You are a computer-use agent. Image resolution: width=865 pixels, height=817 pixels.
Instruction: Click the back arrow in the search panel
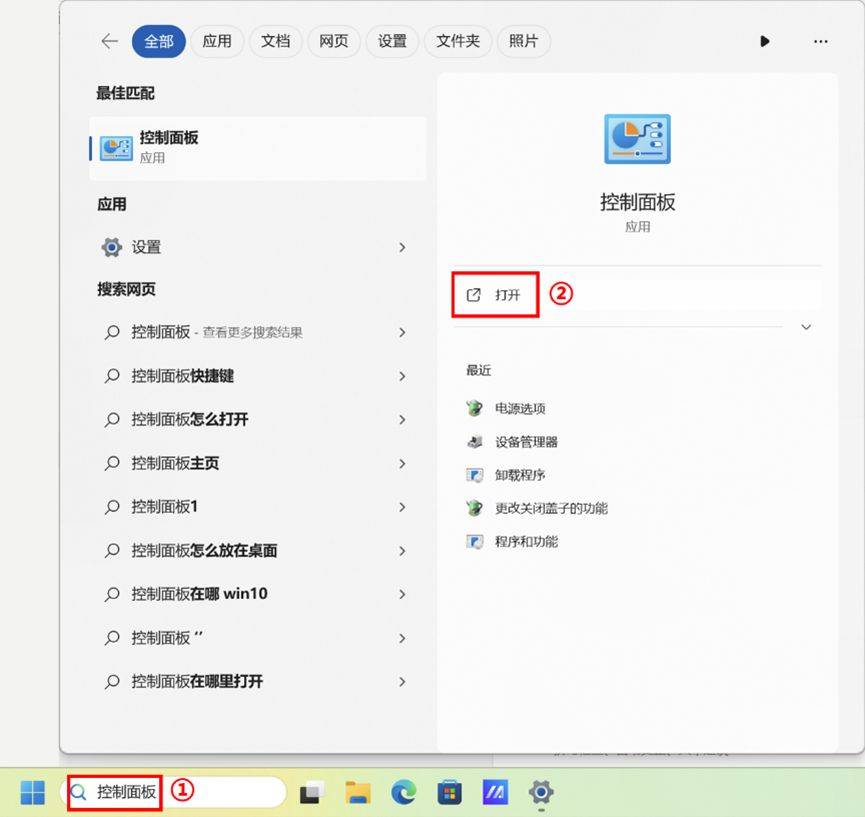[110, 41]
